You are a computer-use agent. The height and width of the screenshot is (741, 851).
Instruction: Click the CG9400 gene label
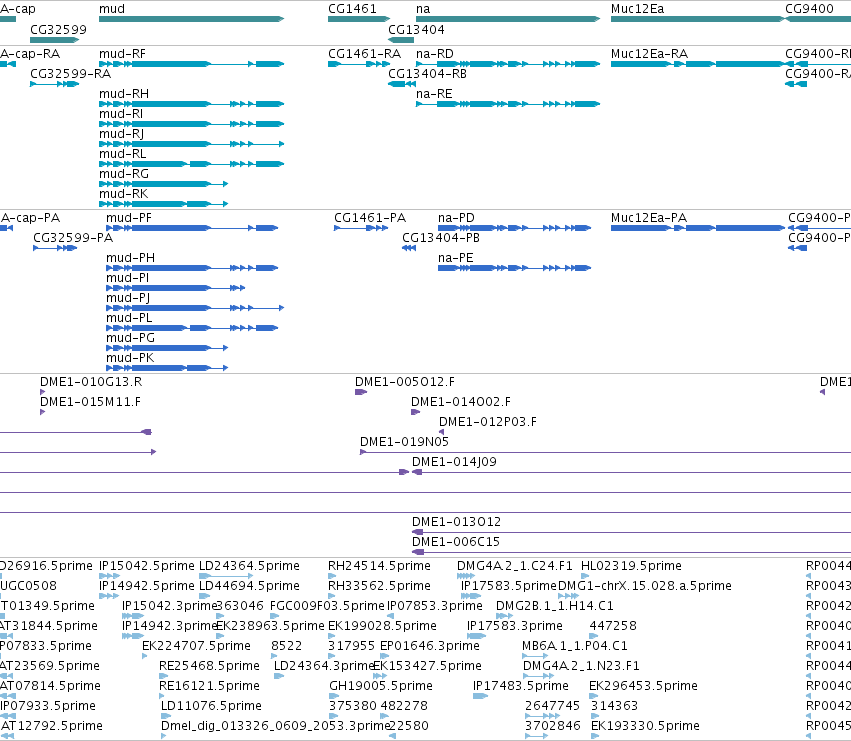point(809,9)
